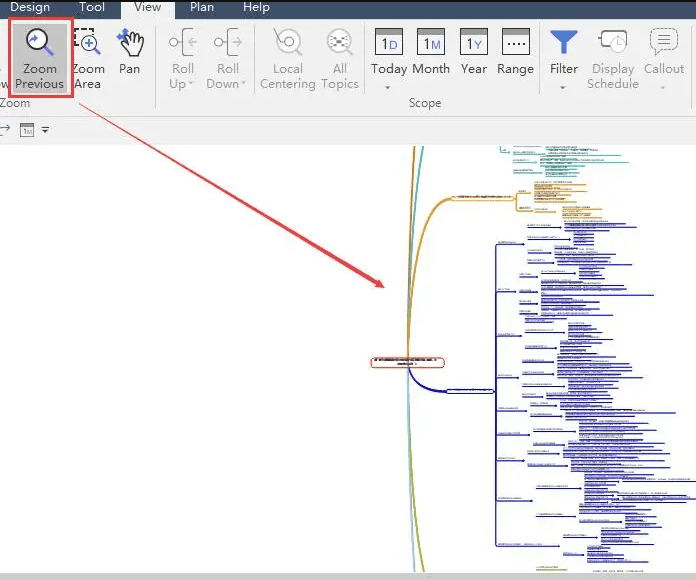Switch to the Plan tab
Image resolution: width=696 pixels, height=580 pixels.
pos(202,7)
